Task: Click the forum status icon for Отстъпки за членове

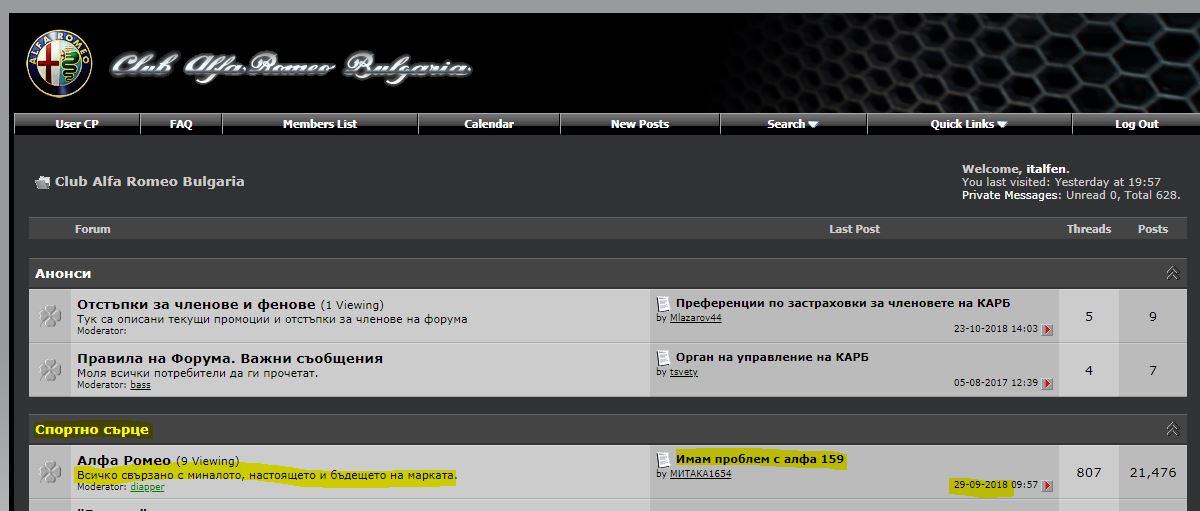Action: [x=49, y=316]
